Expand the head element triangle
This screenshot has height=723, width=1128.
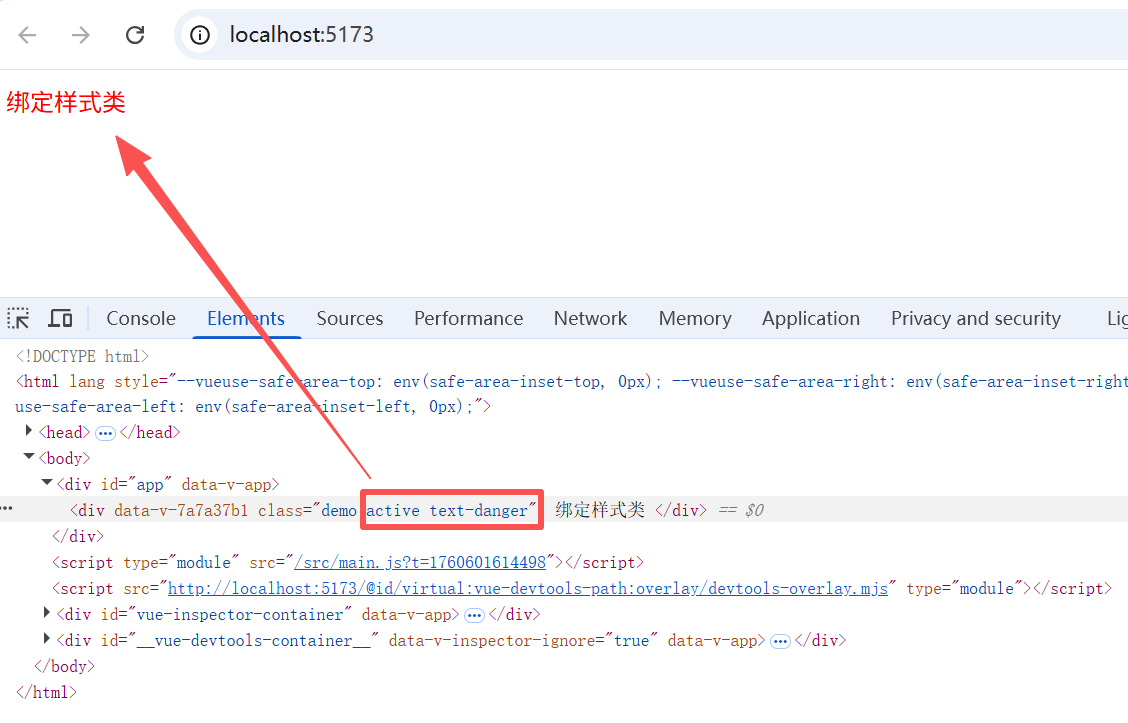(29, 430)
